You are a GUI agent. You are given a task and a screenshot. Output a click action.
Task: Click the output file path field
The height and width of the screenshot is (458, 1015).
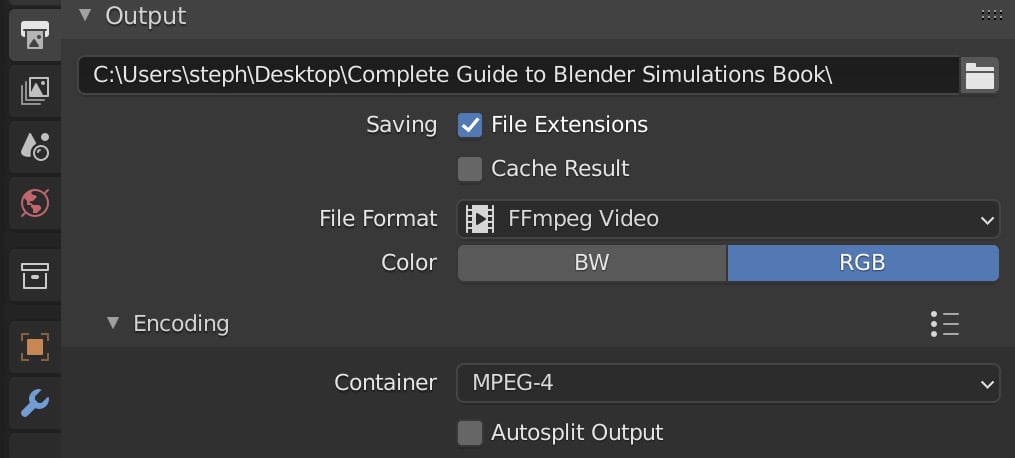pyautogui.click(x=519, y=76)
